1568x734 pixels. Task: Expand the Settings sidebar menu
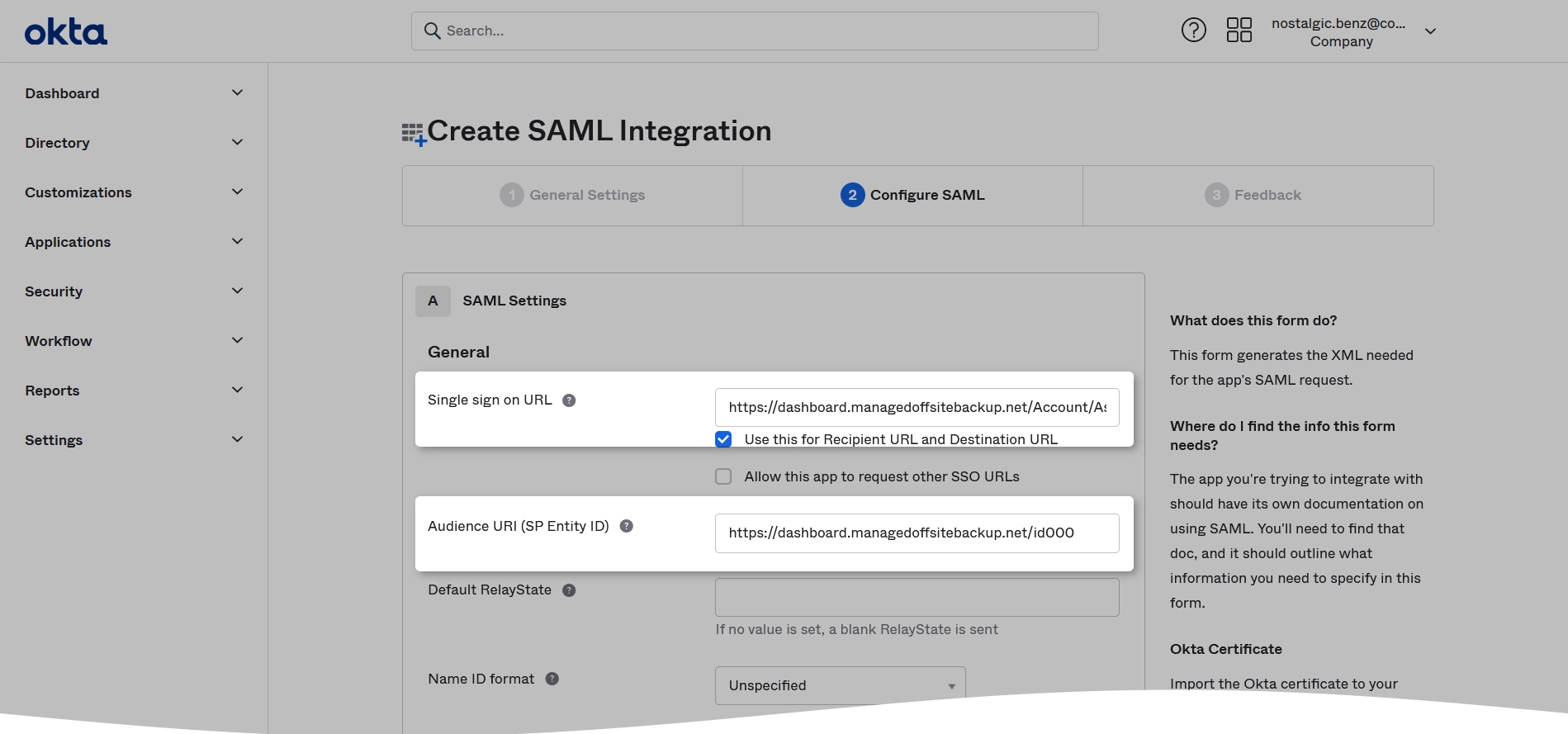click(237, 440)
